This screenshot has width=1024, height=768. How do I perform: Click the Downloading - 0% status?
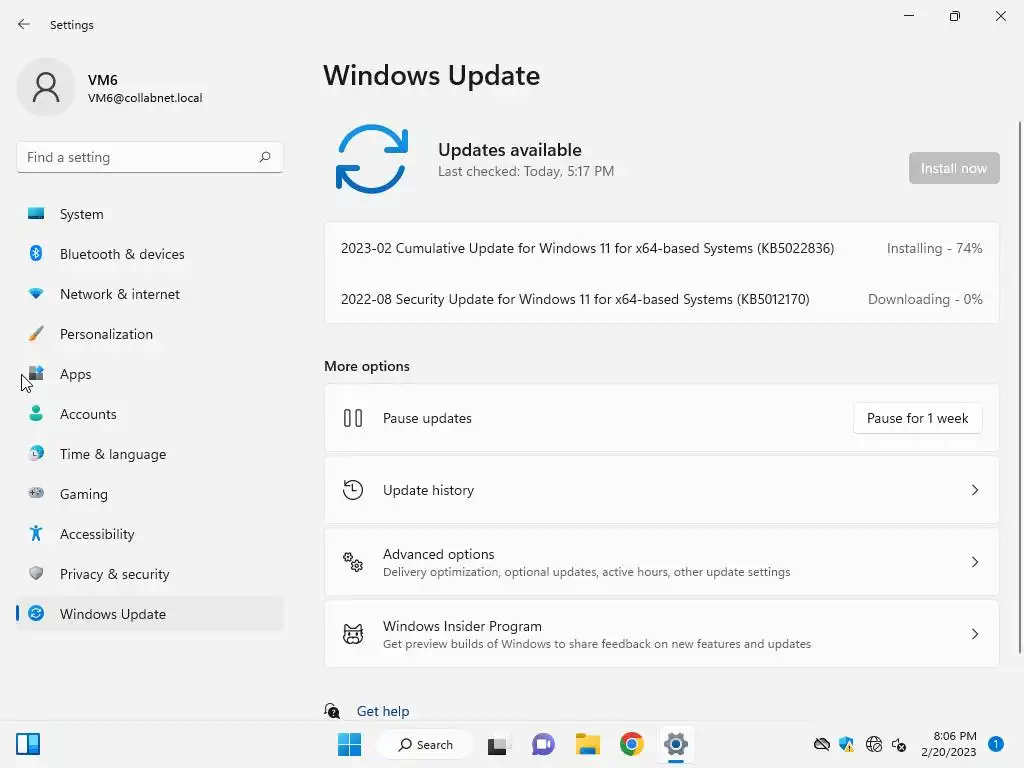[925, 299]
